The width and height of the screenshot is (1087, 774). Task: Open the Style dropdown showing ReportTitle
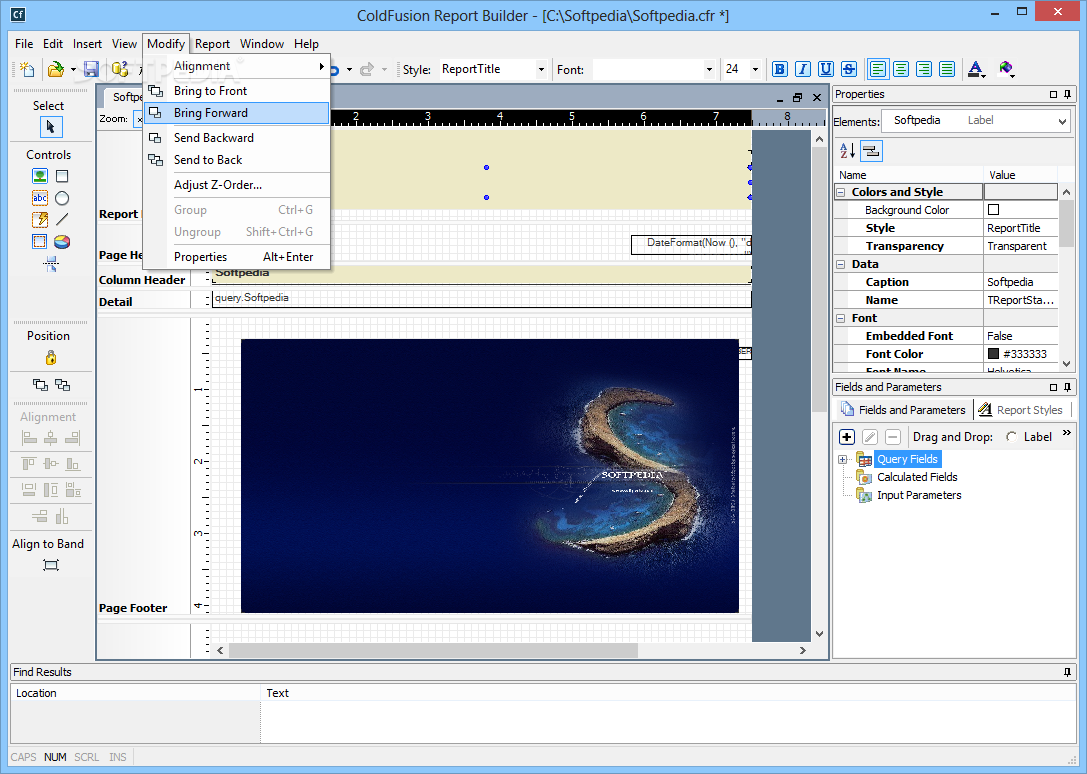pyautogui.click(x=541, y=70)
